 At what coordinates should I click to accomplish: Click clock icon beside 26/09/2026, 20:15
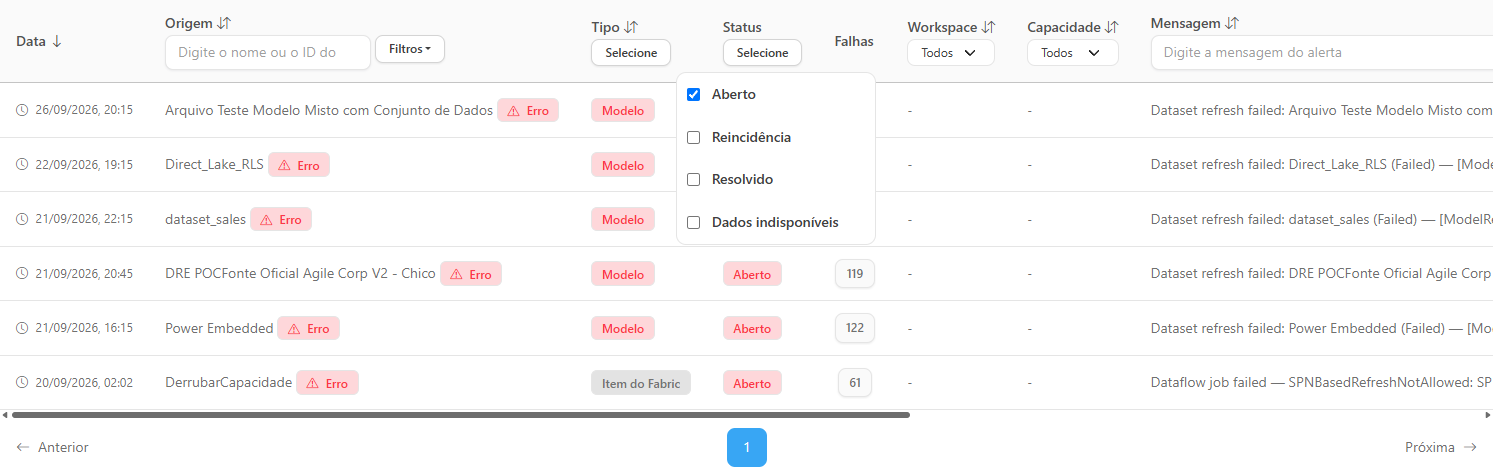22,110
